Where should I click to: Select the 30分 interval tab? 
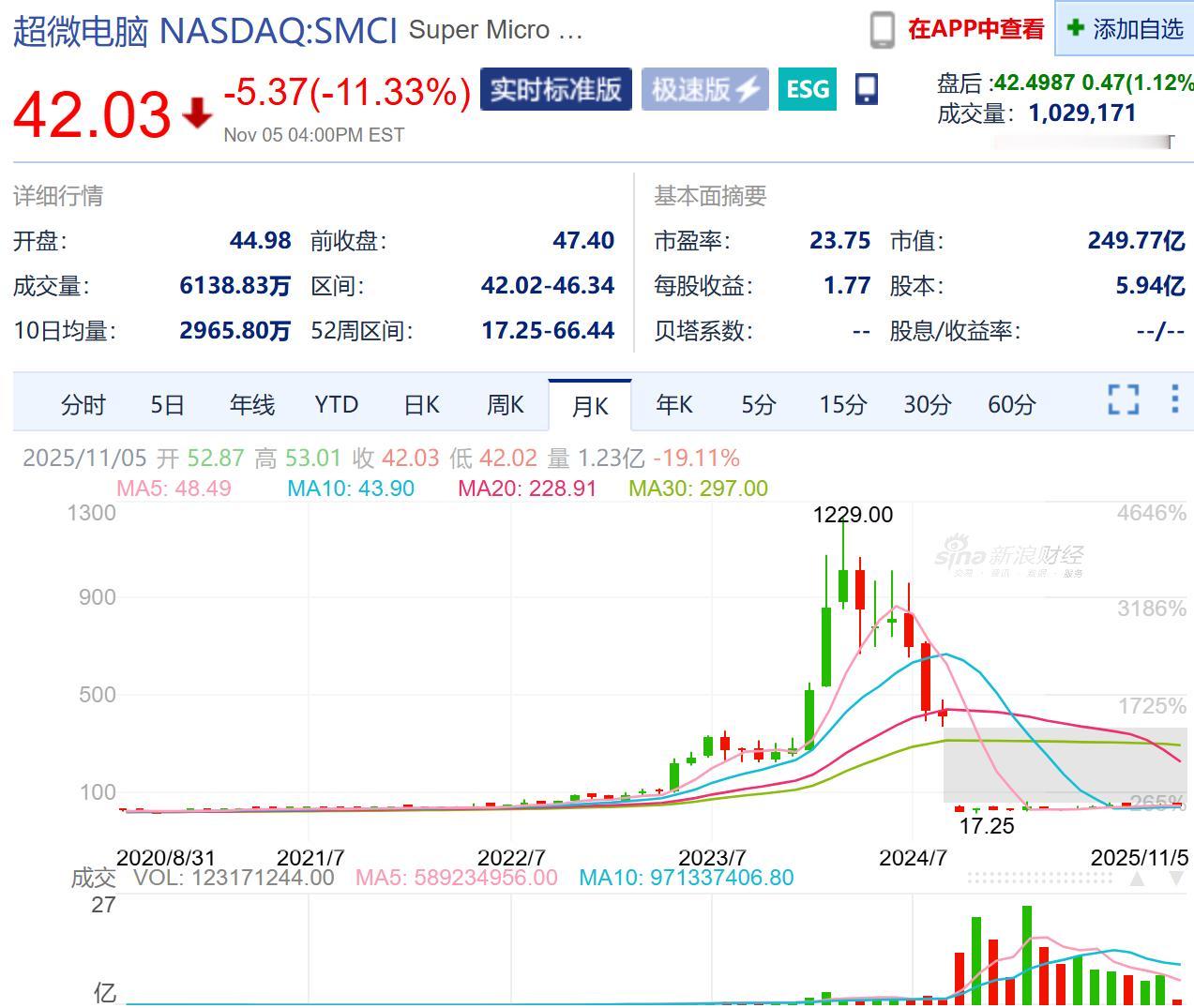tap(926, 404)
